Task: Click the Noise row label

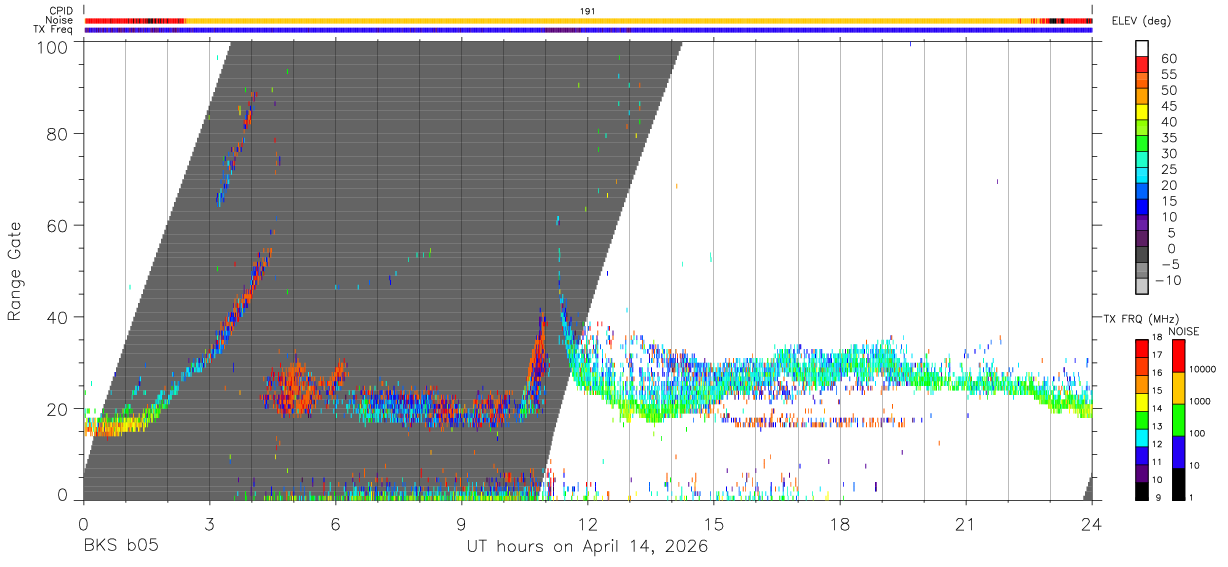Action: point(59,20)
